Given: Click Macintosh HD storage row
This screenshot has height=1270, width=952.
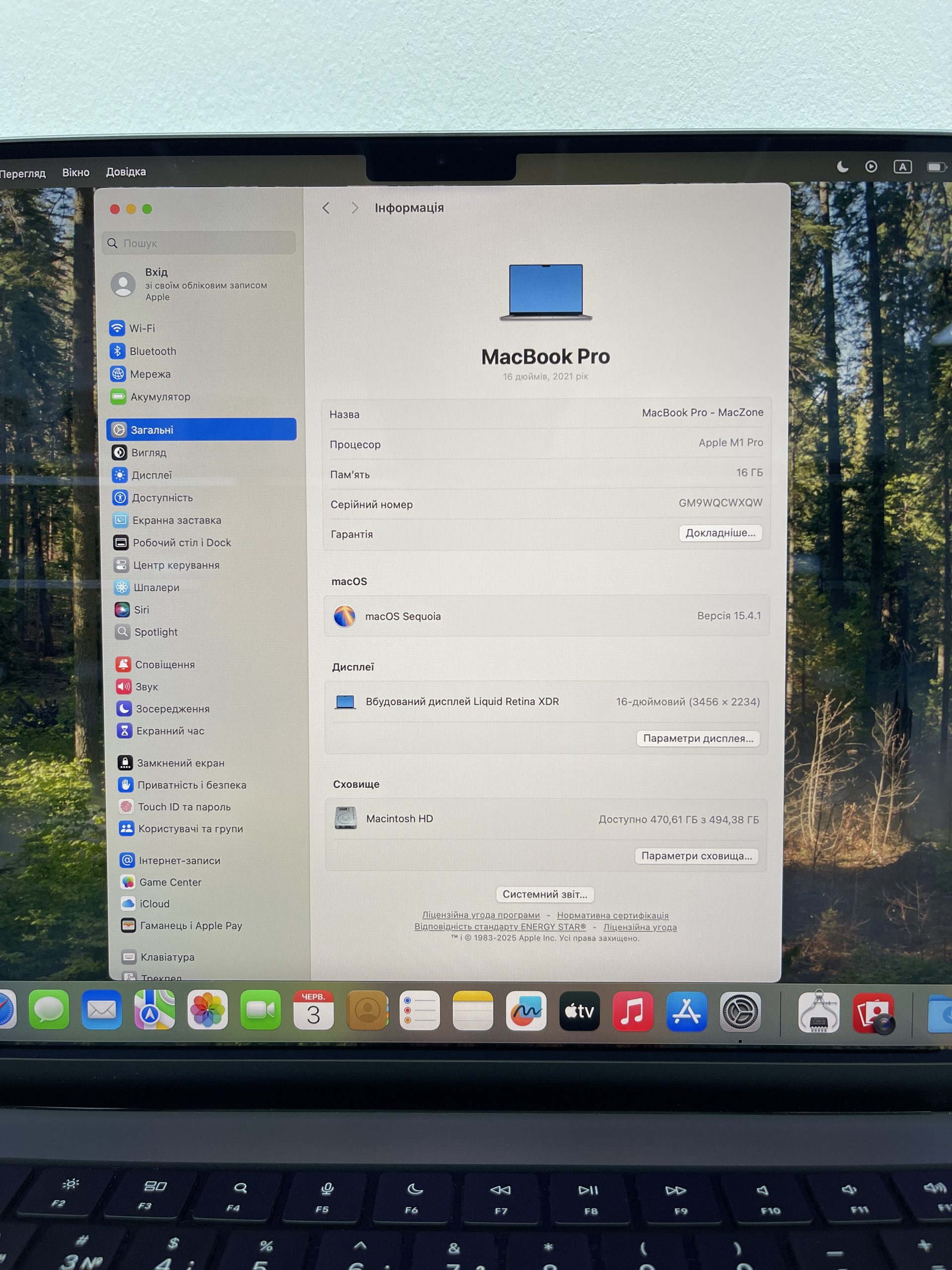Looking at the screenshot, I should click(547, 819).
